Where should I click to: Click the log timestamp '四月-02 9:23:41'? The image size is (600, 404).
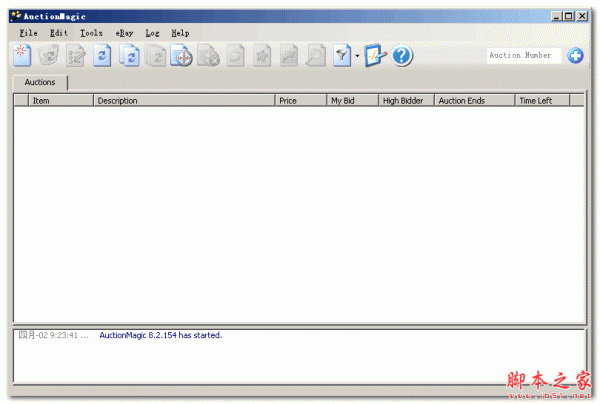click(48, 335)
